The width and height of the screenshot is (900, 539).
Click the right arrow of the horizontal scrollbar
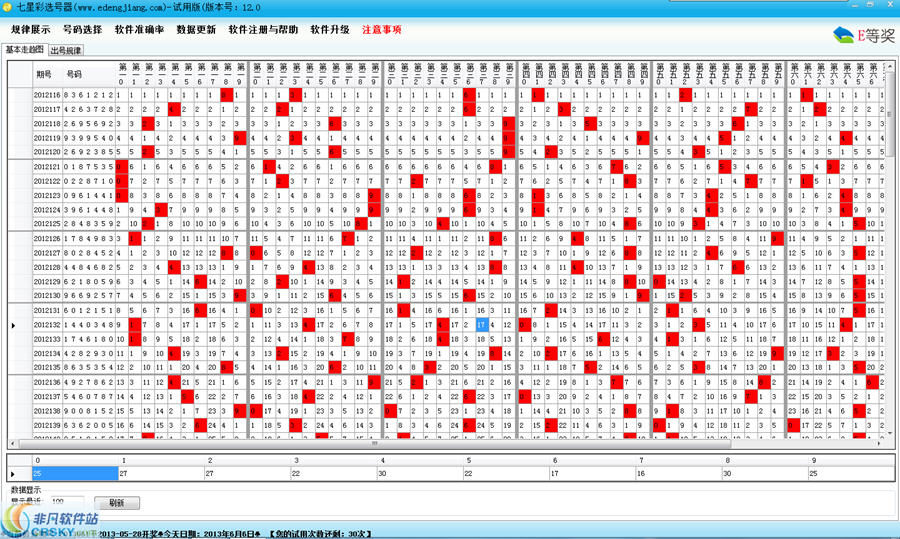click(879, 444)
